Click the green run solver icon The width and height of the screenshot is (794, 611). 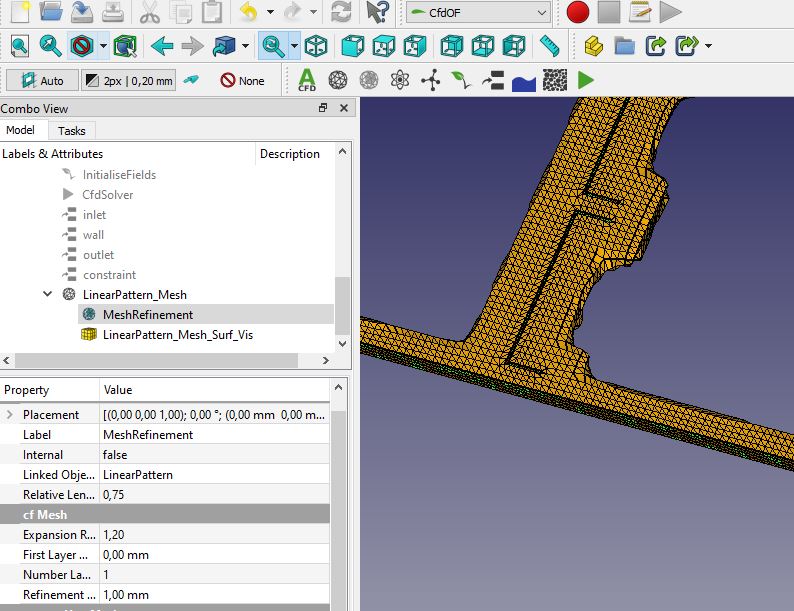click(585, 80)
